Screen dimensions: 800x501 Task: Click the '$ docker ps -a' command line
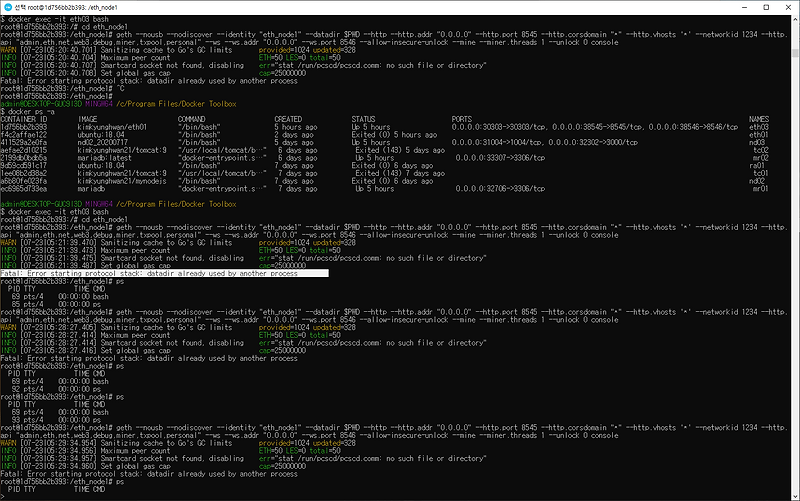coord(28,111)
